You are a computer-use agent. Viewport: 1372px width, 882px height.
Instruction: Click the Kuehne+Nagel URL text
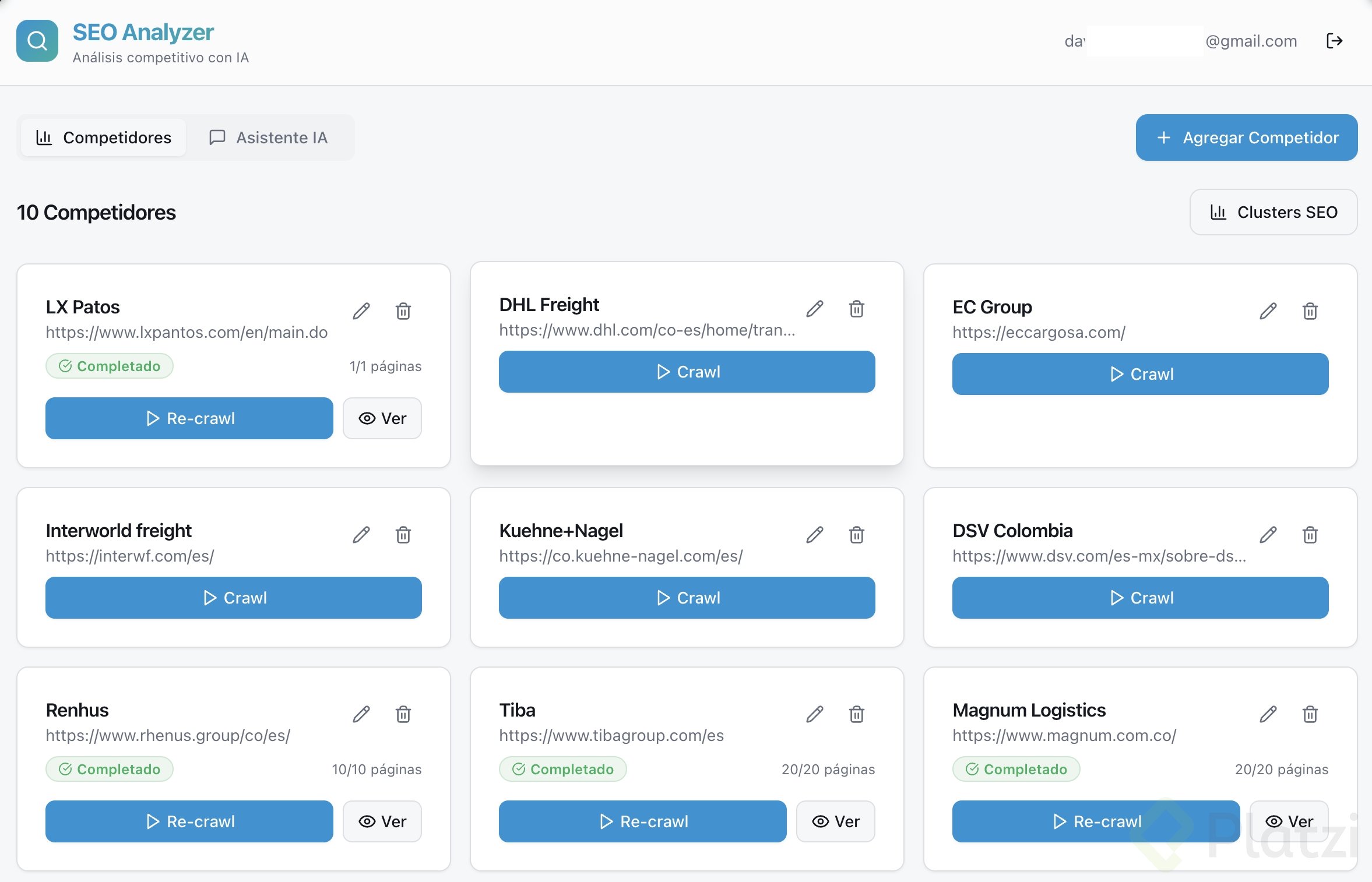click(x=621, y=556)
